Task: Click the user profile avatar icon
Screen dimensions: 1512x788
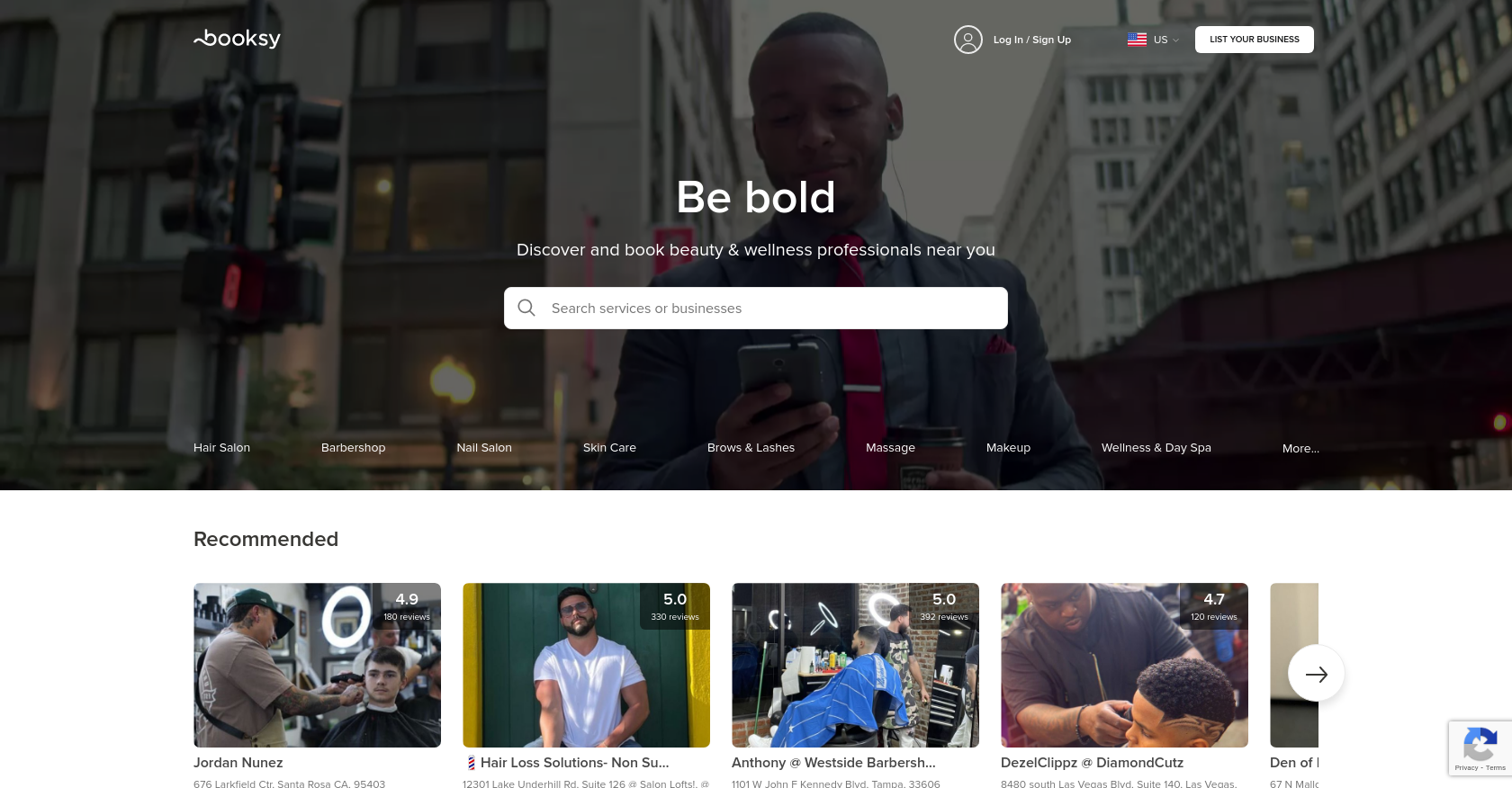Action: (968, 40)
